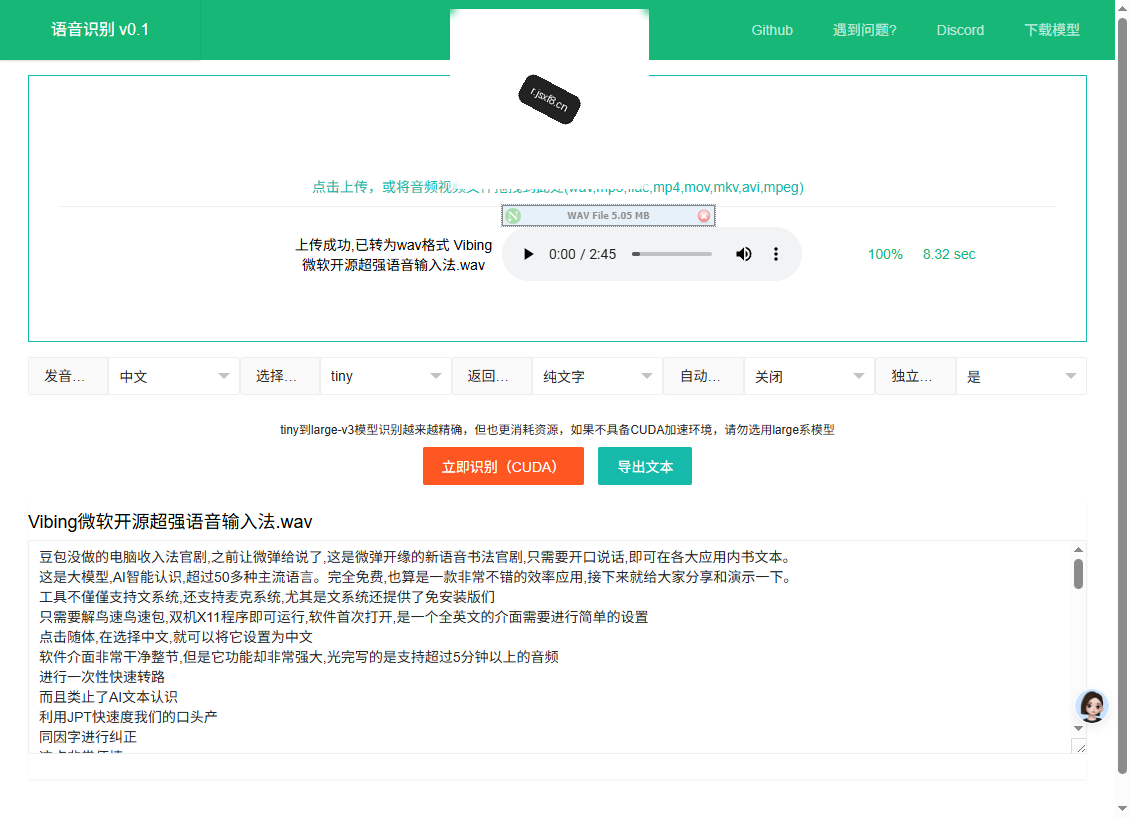Open the 遇到问题? help link
This screenshot has width=1130, height=818.
coord(865,30)
